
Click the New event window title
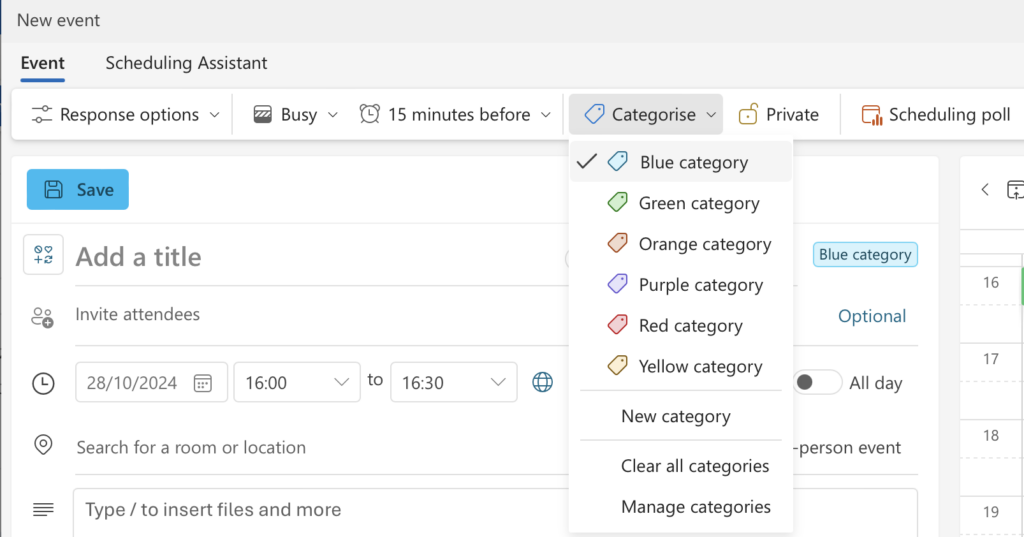click(58, 20)
